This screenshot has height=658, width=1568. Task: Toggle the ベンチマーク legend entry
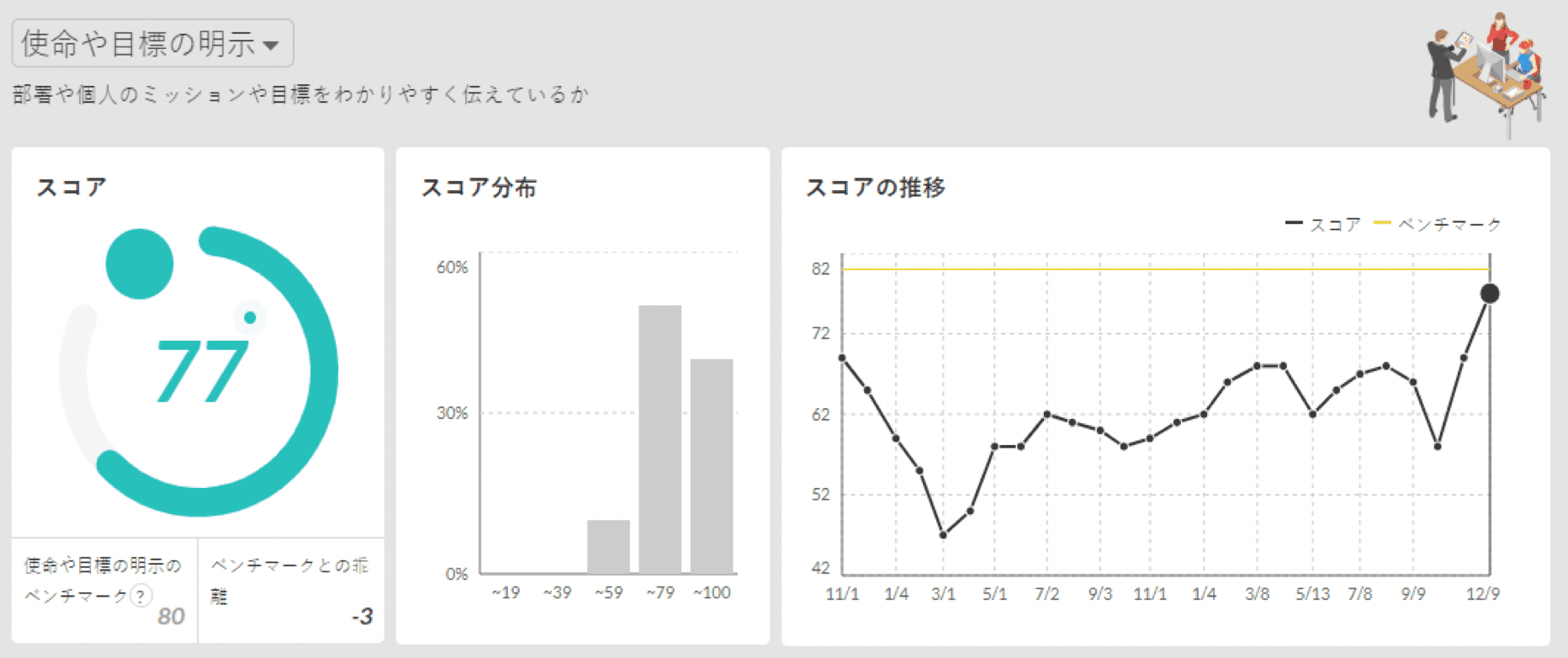coord(1437,225)
